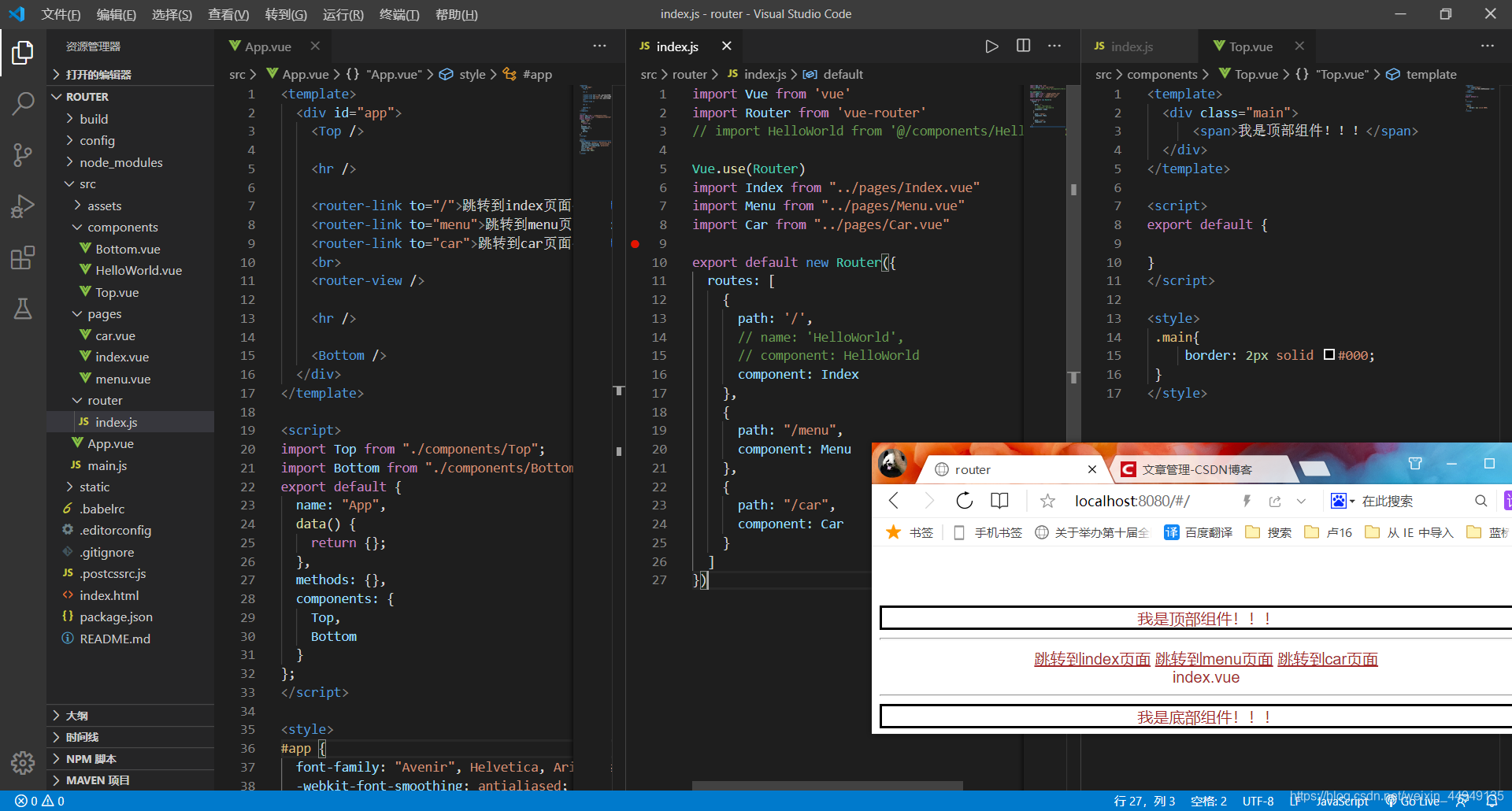Click the browser address bar dropdown arrow
1512x811 pixels.
(x=1301, y=501)
